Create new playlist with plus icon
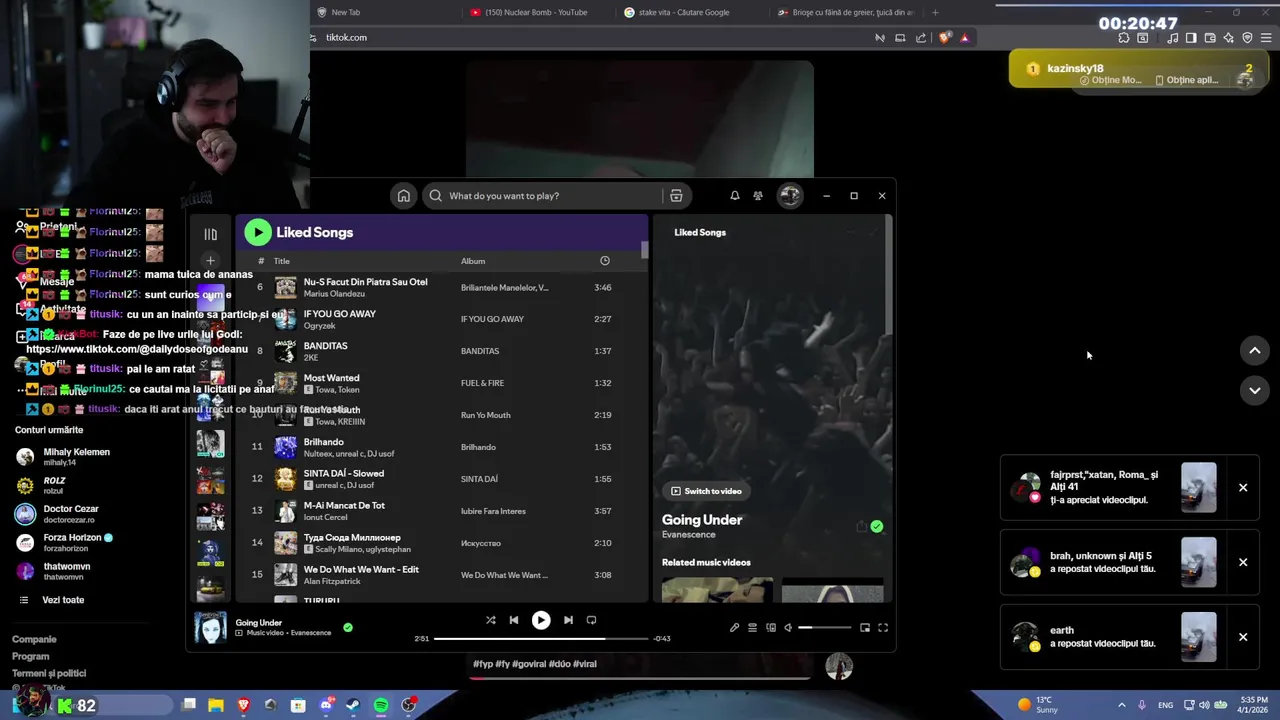 pos(210,261)
